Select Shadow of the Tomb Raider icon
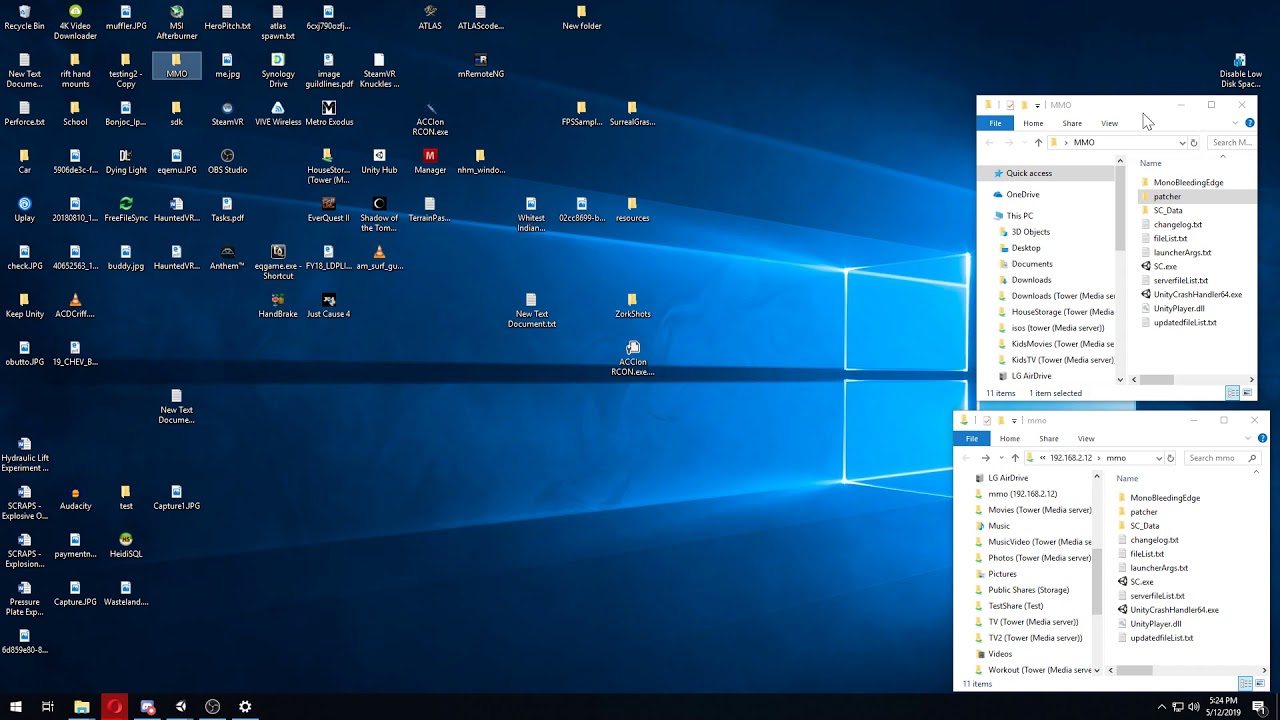The image size is (1280, 720). (379, 214)
